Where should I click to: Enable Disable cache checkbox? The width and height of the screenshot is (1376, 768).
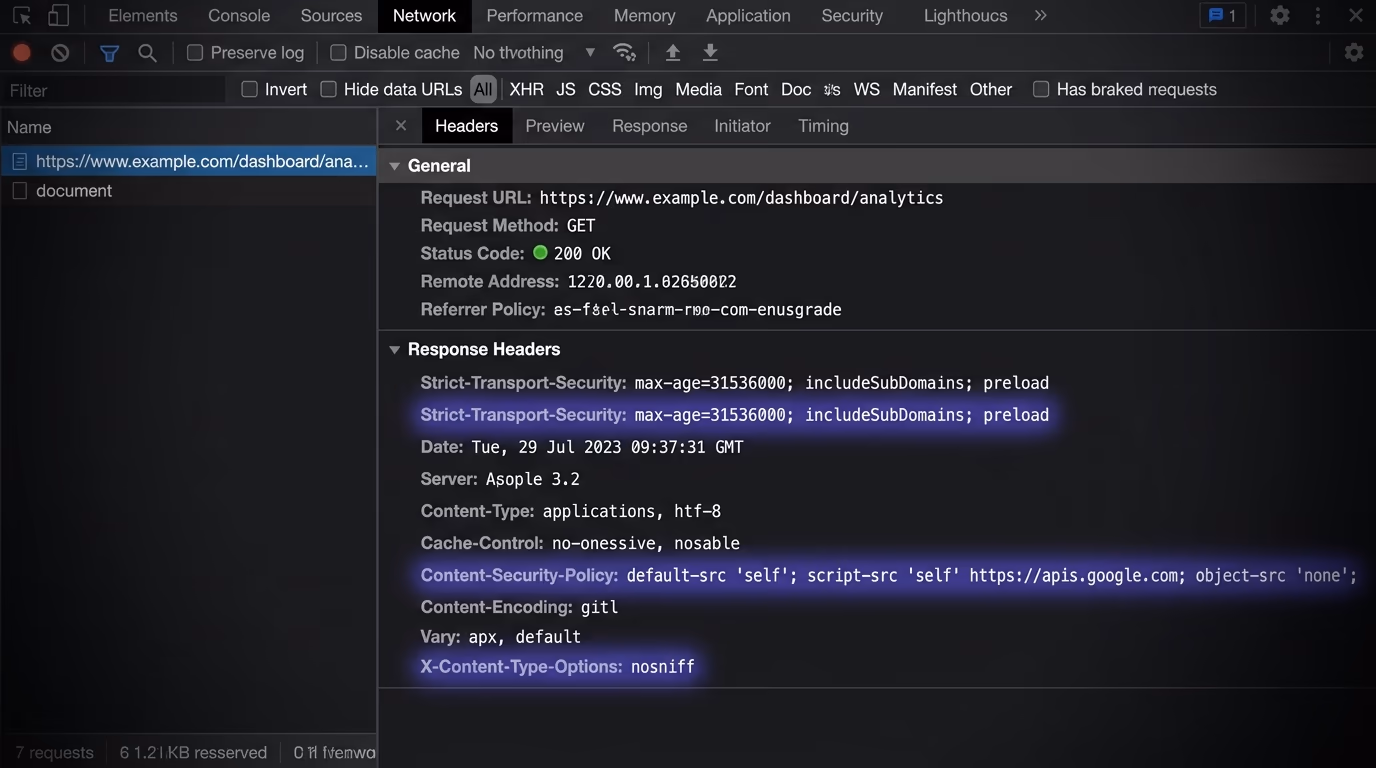tap(338, 53)
